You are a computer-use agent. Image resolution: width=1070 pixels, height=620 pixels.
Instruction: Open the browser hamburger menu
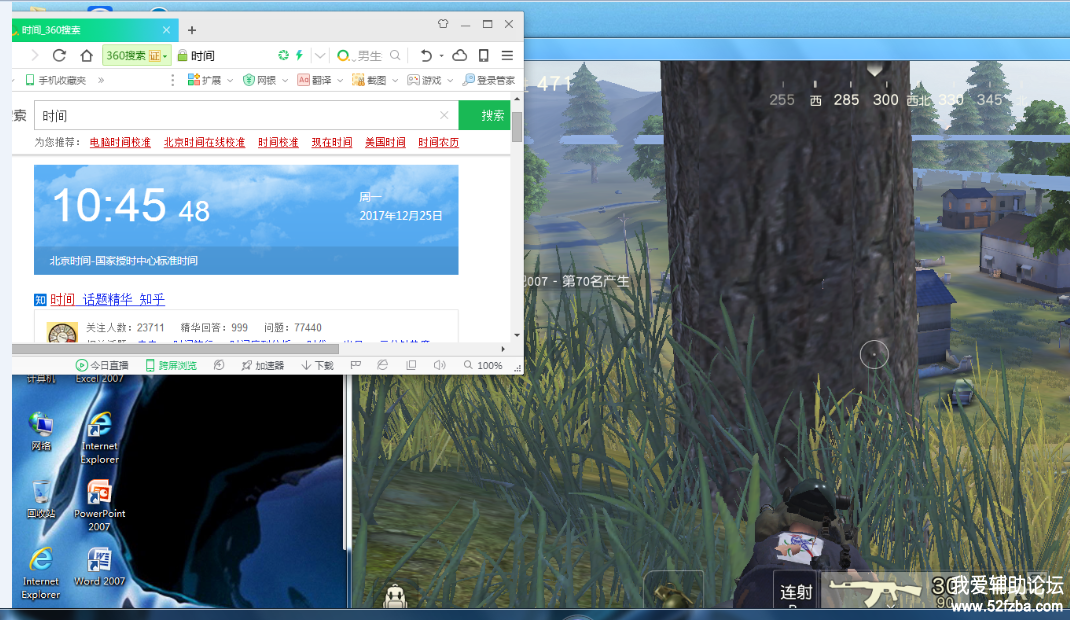(507, 55)
